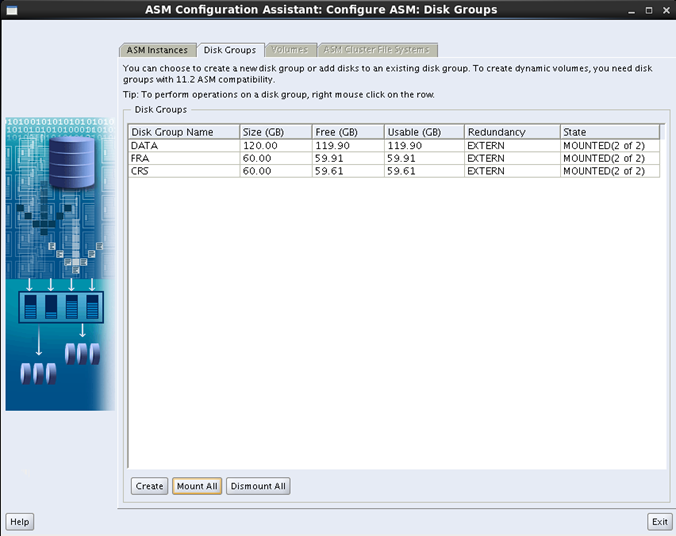
Task: Click MOUNTED(2 of 2) state of CRS
Action: pyautogui.click(x=610, y=171)
